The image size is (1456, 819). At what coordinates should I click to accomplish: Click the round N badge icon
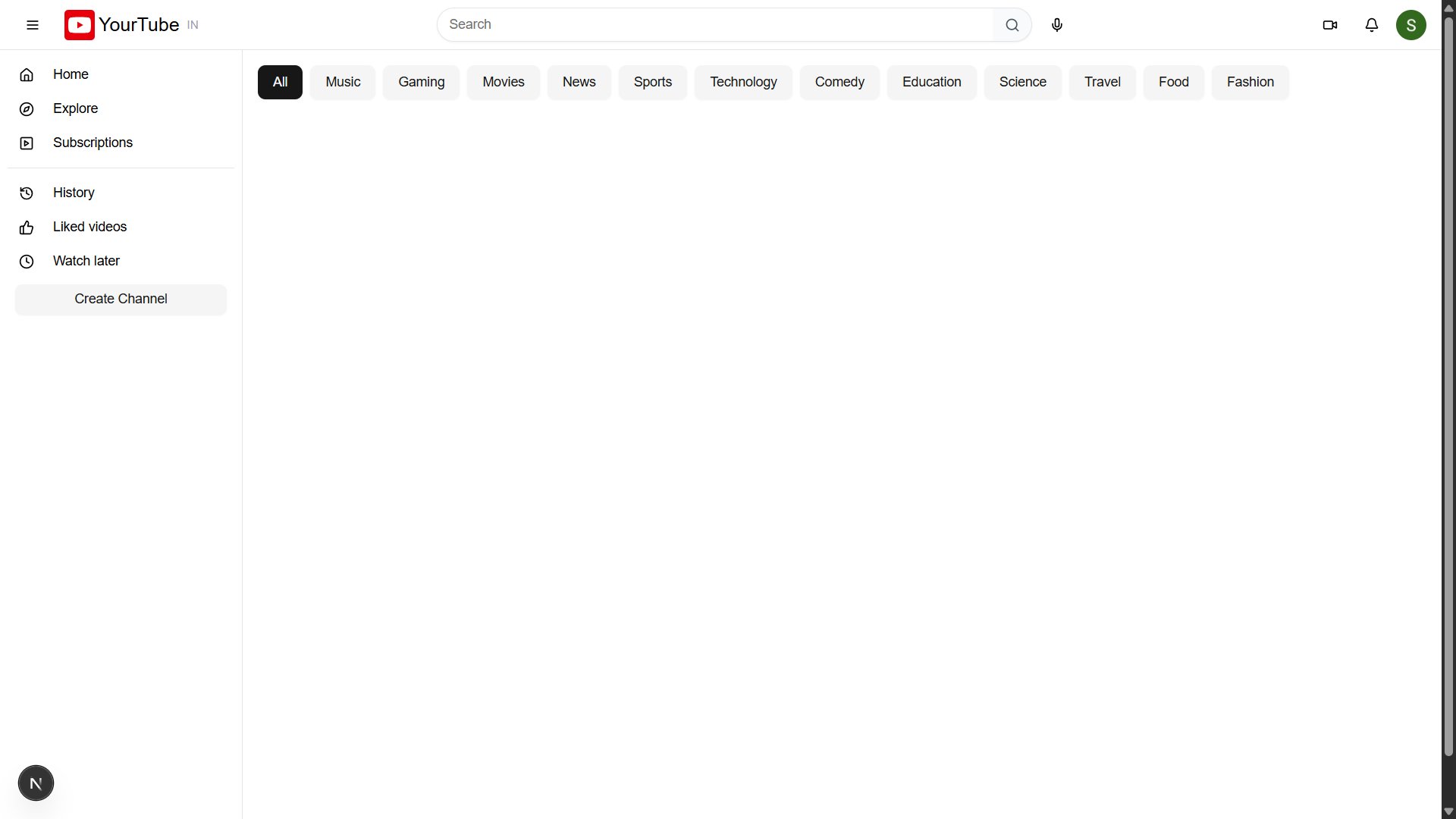pos(36,783)
